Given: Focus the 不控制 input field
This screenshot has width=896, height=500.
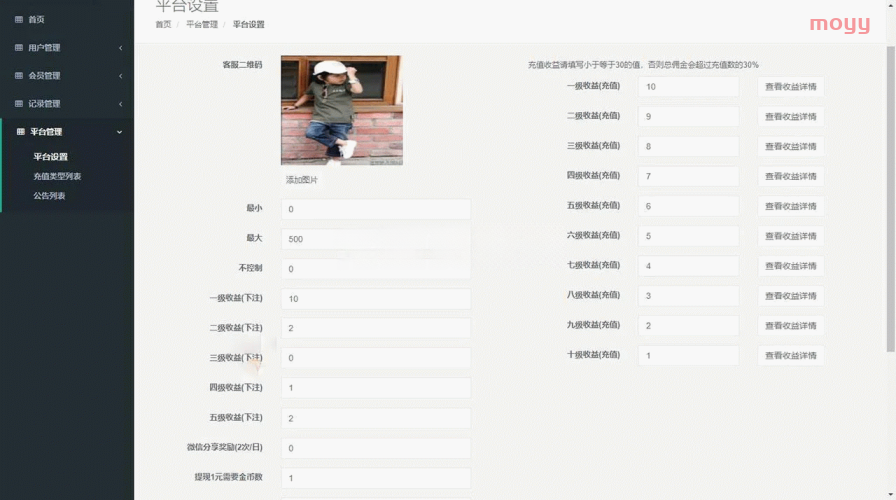Looking at the screenshot, I should click(x=376, y=269).
